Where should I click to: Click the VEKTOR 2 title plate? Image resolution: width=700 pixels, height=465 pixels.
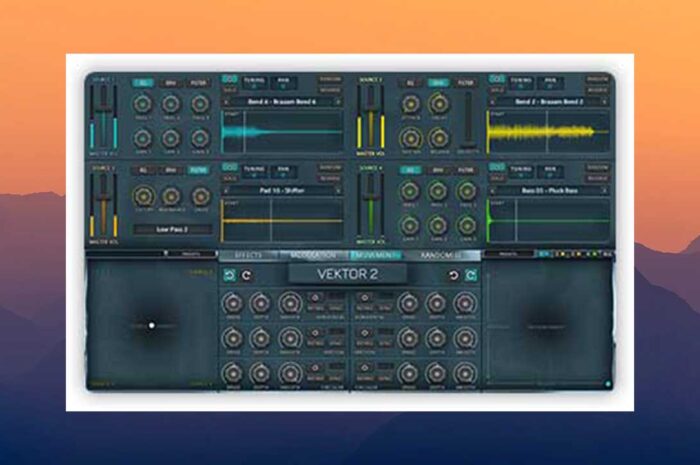[x=348, y=274]
